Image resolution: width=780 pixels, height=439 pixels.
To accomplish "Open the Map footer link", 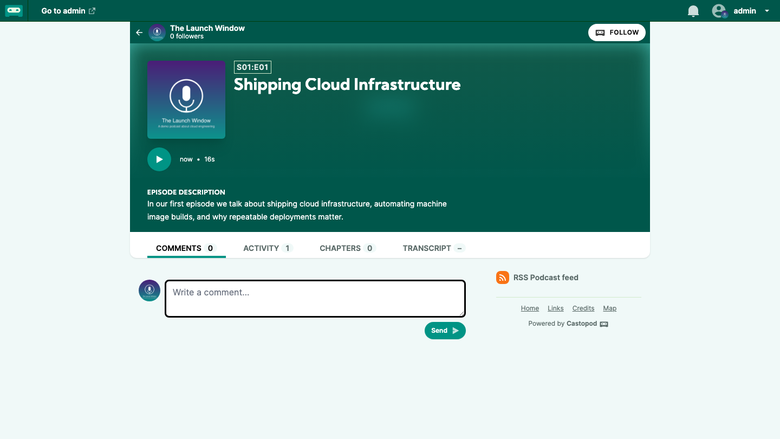I will pos(609,308).
